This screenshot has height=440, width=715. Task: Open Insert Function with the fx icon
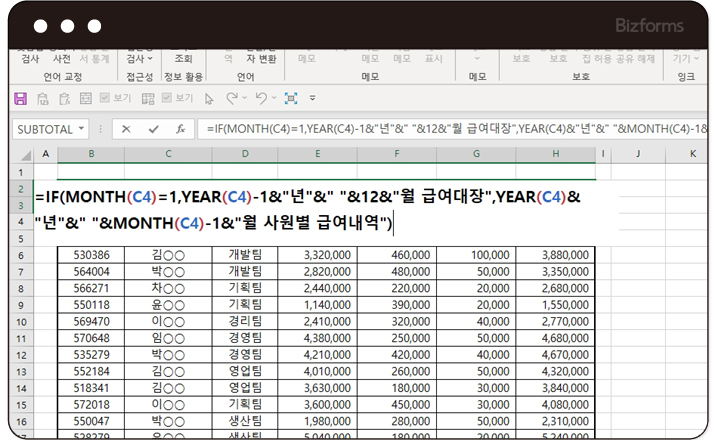(180, 129)
